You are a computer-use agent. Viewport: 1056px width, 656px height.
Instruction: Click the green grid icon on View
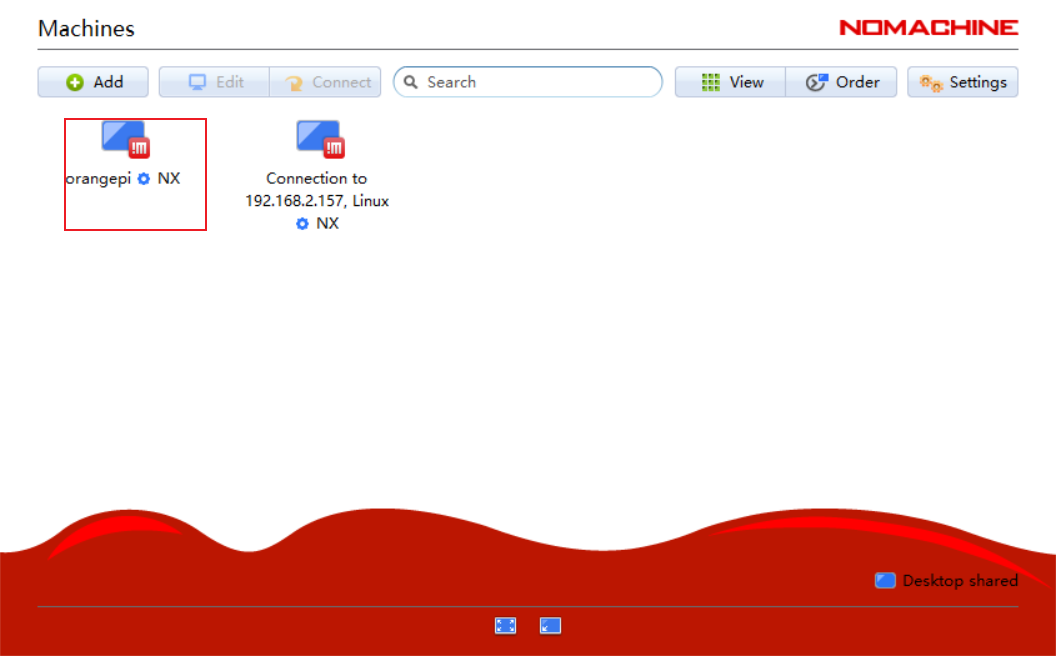point(711,82)
